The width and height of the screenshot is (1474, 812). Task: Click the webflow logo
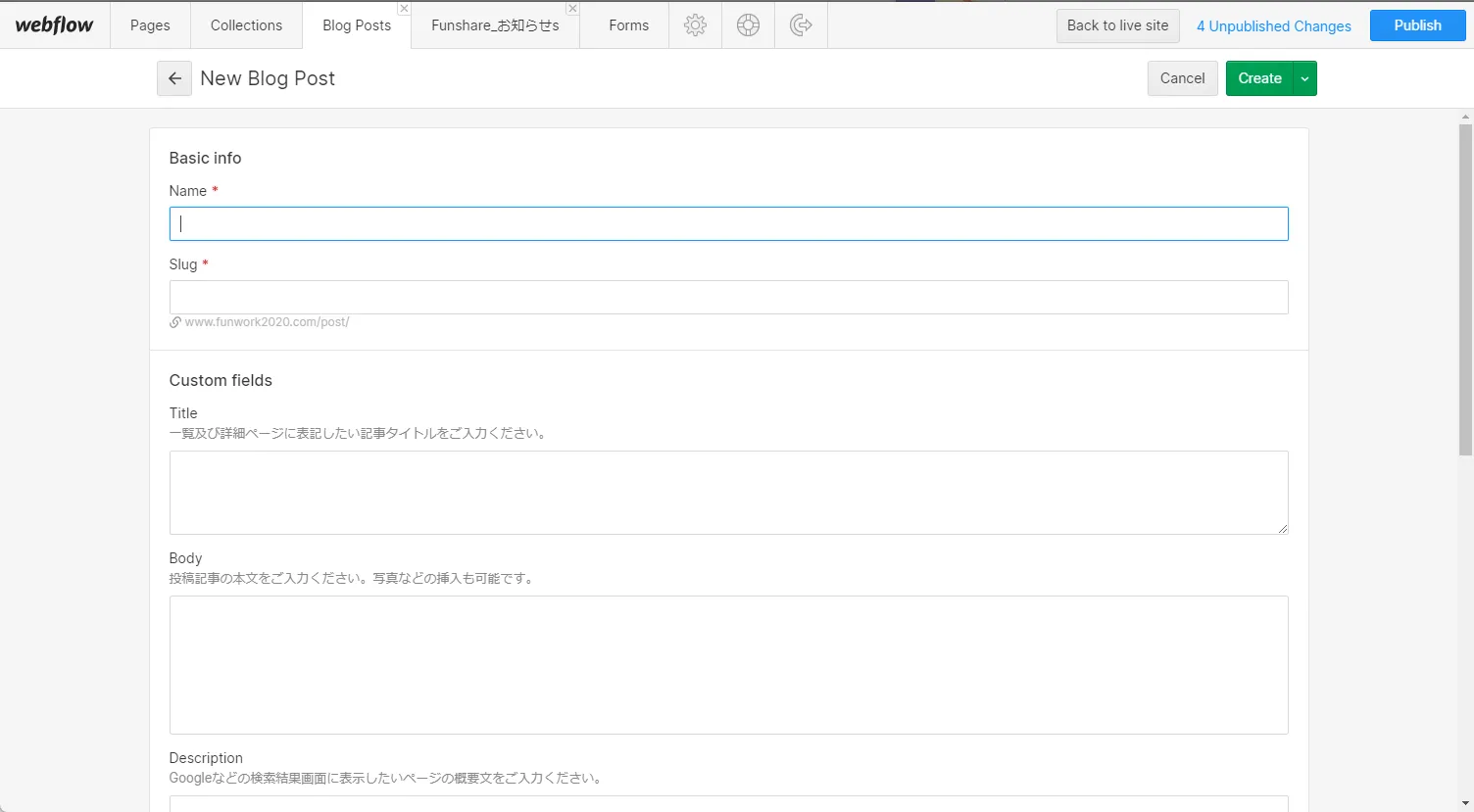pyautogui.click(x=54, y=24)
